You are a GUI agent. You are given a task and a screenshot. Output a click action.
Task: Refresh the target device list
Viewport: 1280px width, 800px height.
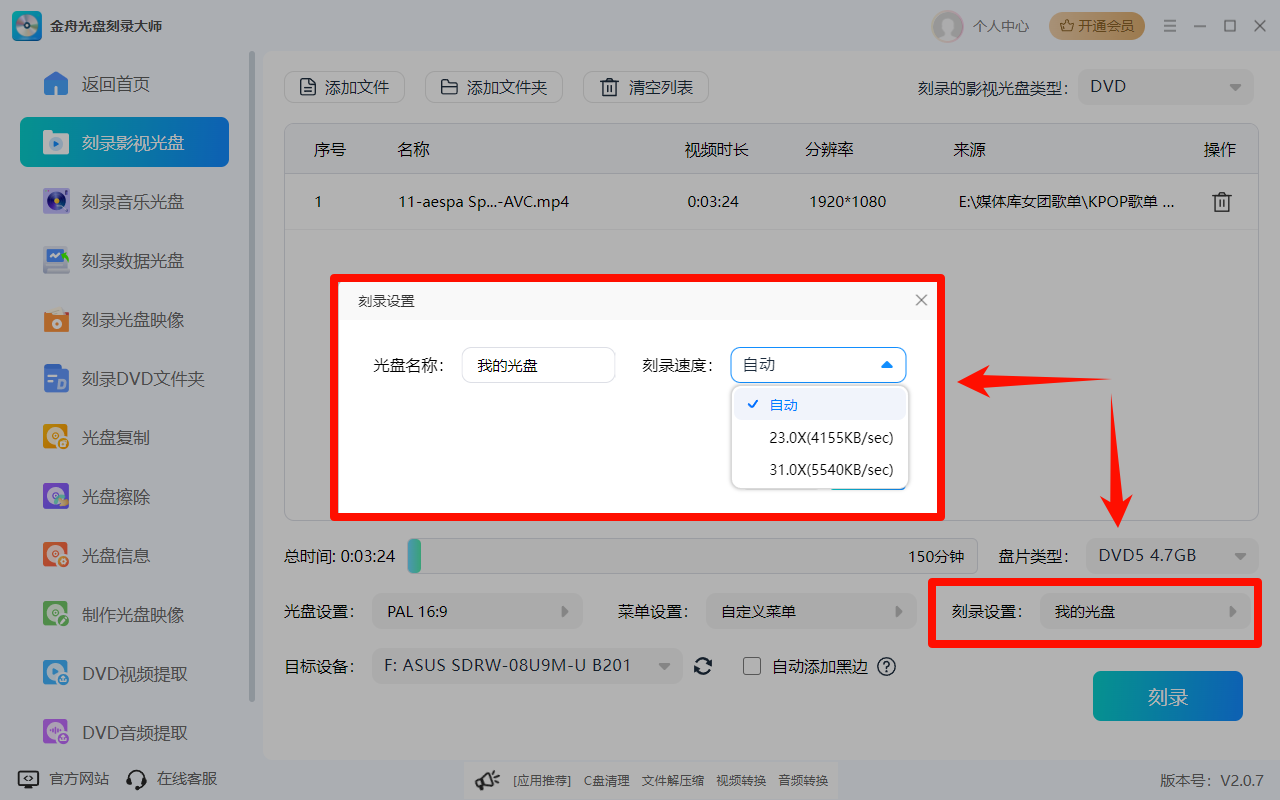703,666
